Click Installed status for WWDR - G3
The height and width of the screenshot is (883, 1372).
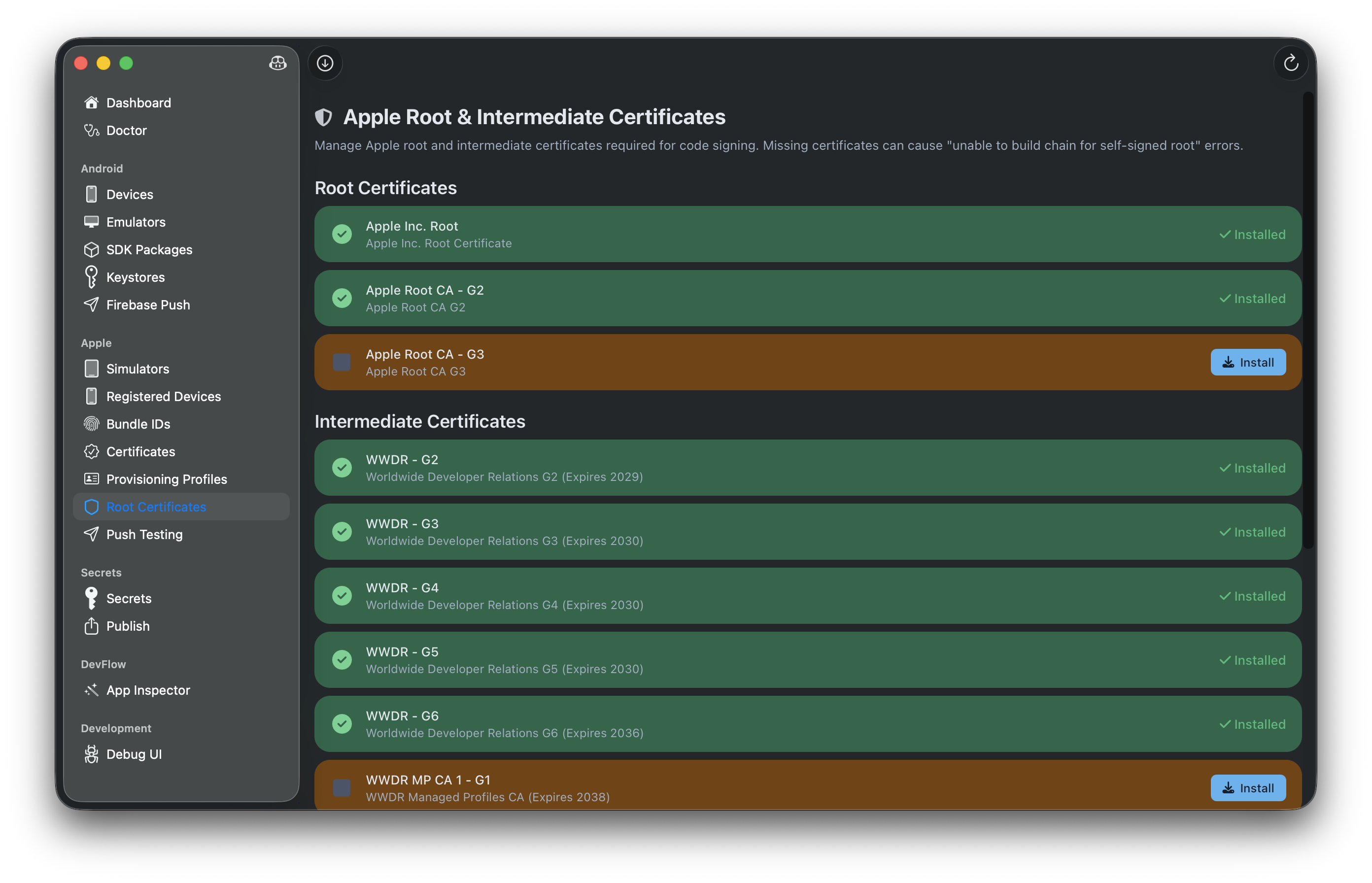coord(1252,532)
